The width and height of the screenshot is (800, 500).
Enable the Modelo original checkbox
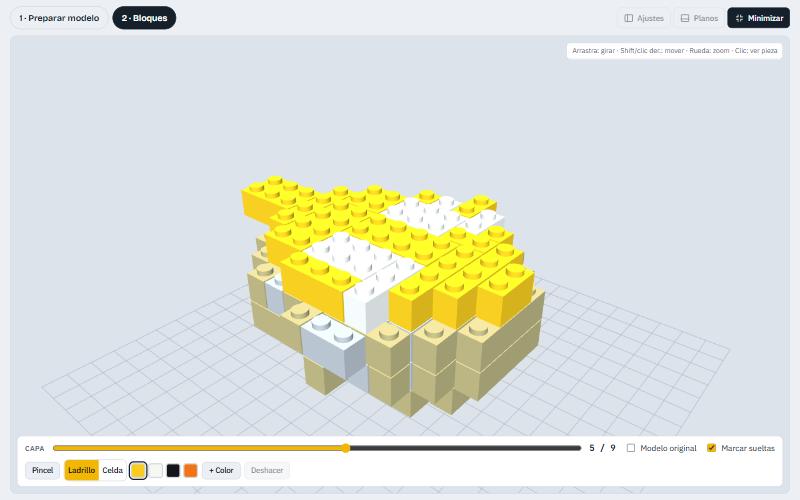631,448
